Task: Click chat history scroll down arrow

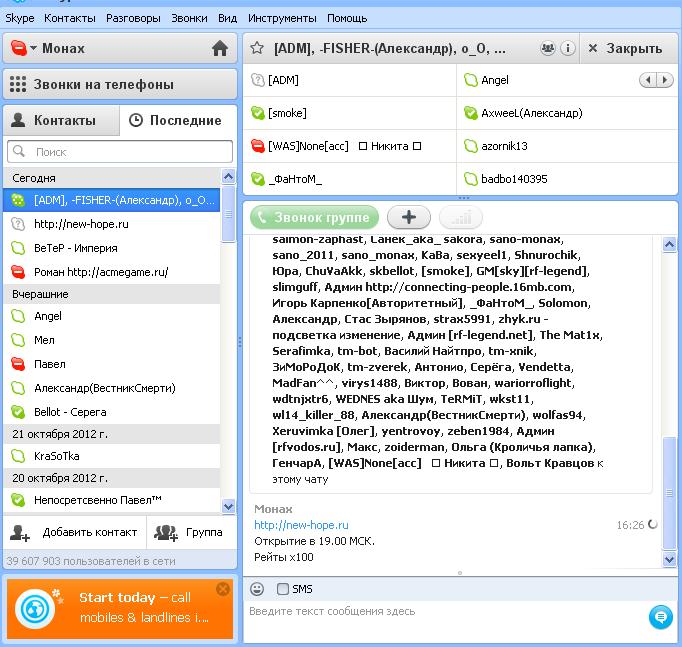Action: (669, 559)
